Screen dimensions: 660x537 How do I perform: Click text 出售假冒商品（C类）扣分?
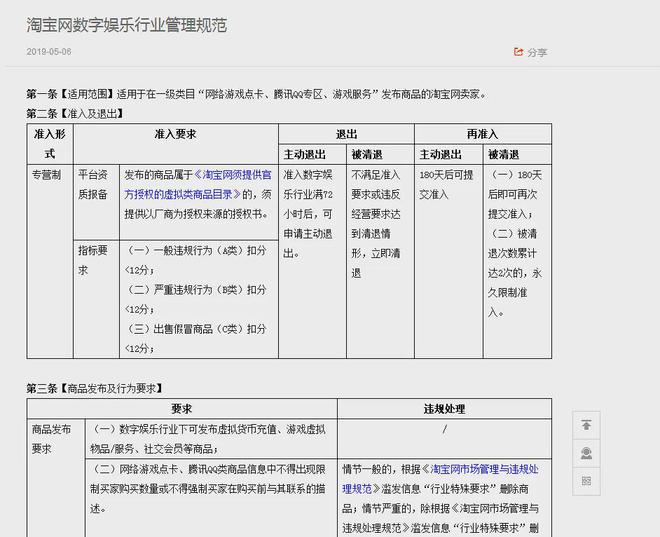pyautogui.click(x=210, y=329)
